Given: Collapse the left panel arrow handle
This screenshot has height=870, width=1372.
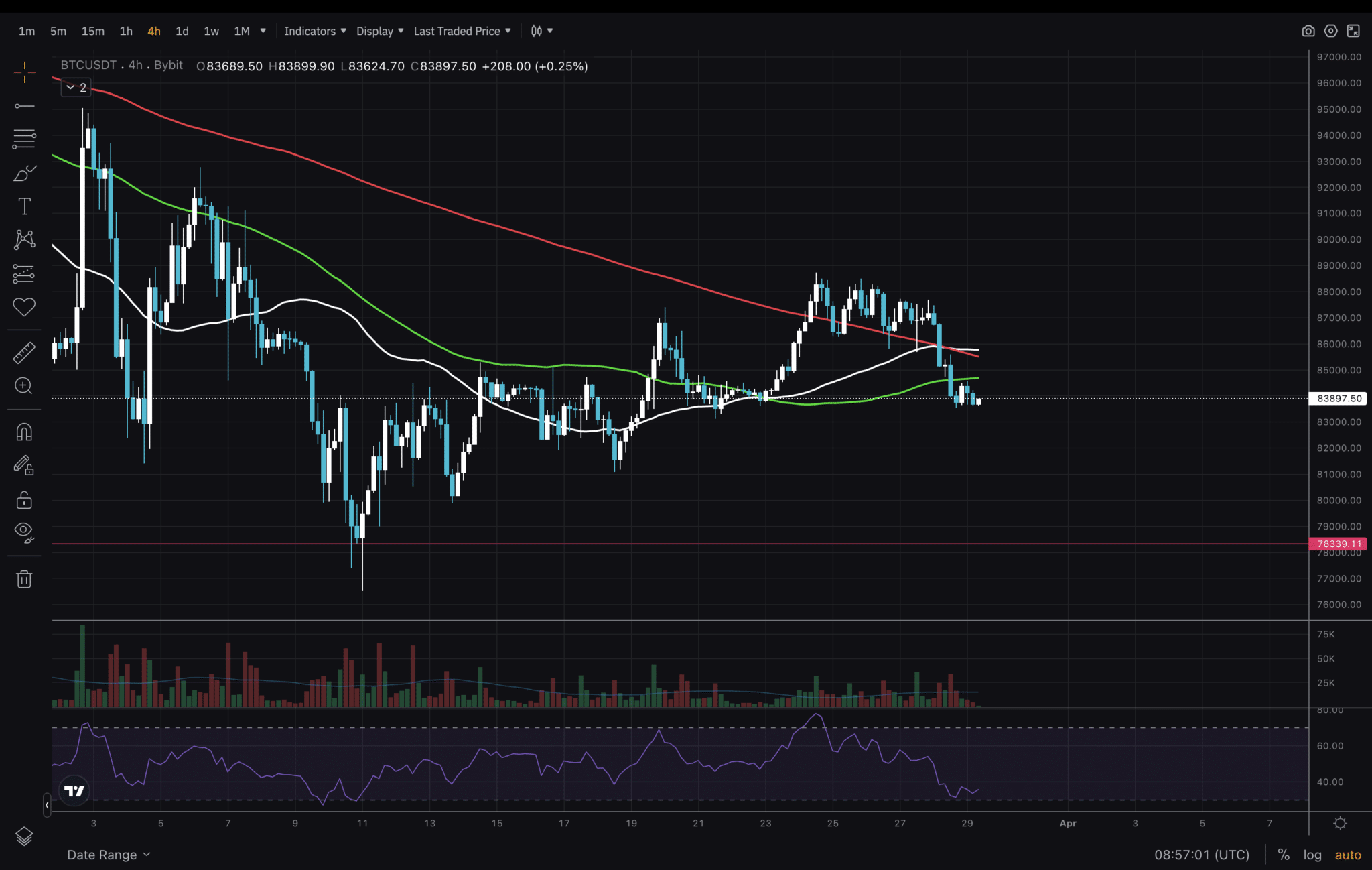Looking at the screenshot, I should coord(47,804).
